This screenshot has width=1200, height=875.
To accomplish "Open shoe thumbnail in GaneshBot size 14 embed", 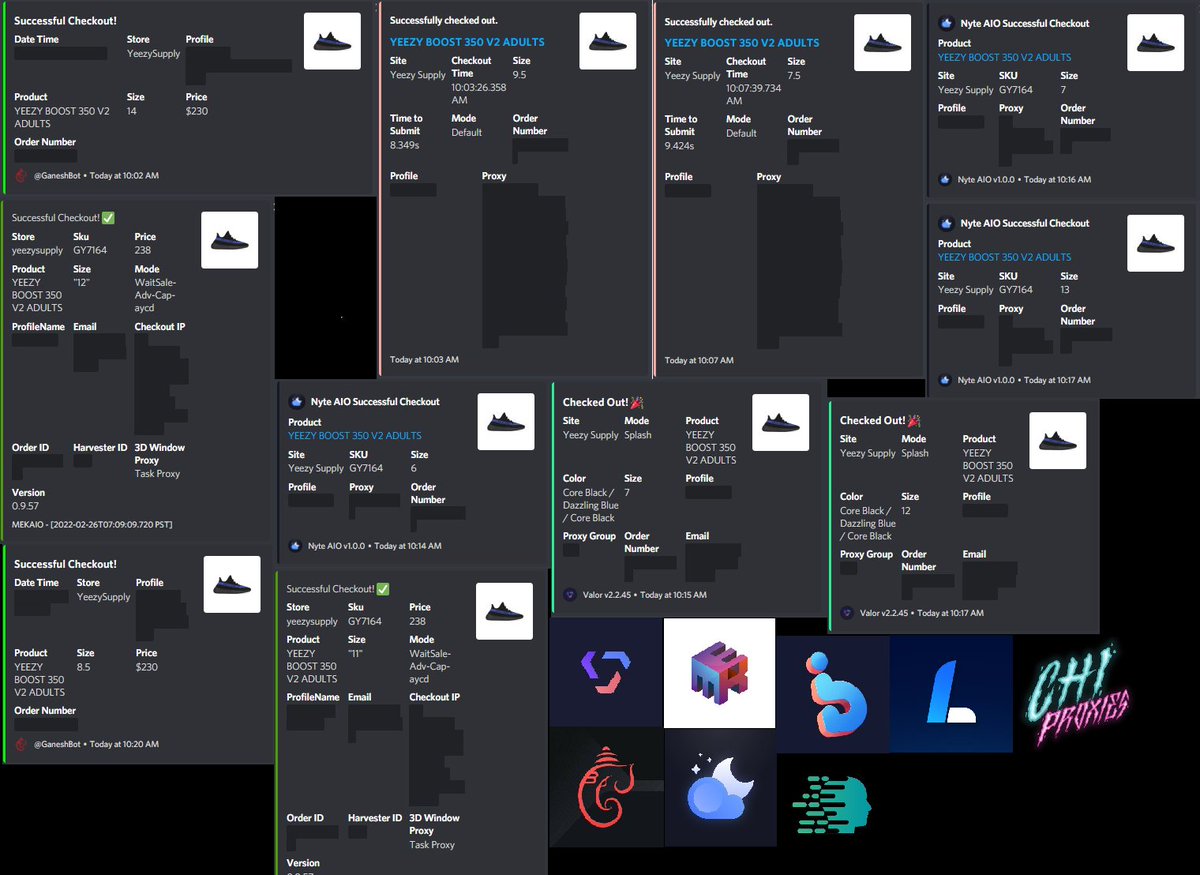I will (x=332, y=41).
